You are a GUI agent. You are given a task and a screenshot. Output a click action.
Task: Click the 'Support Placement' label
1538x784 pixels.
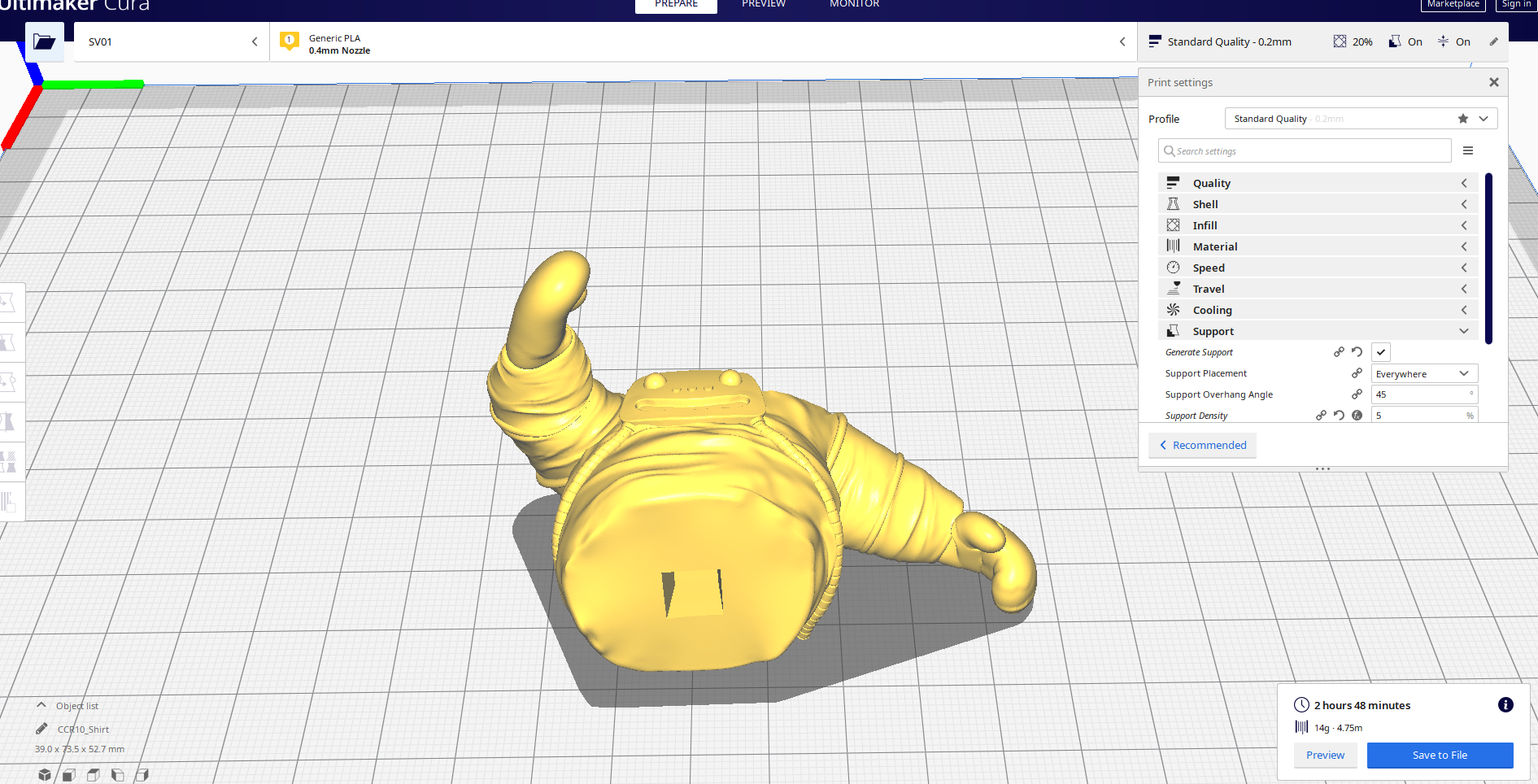(1205, 373)
